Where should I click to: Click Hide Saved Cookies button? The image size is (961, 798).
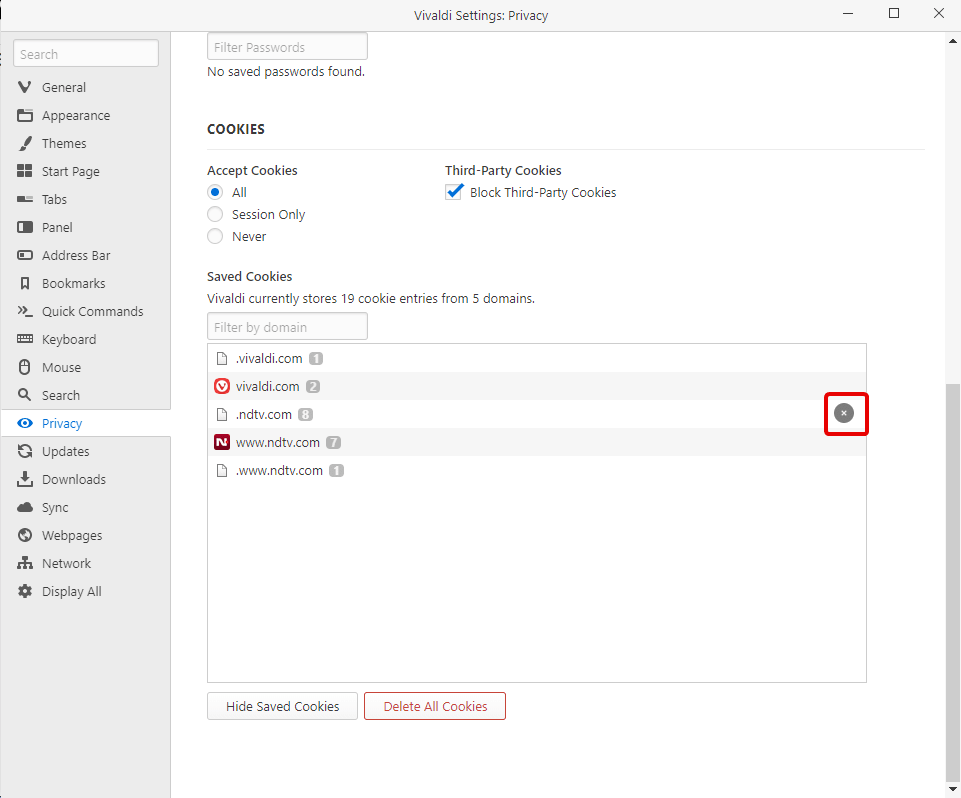[x=282, y=706]
